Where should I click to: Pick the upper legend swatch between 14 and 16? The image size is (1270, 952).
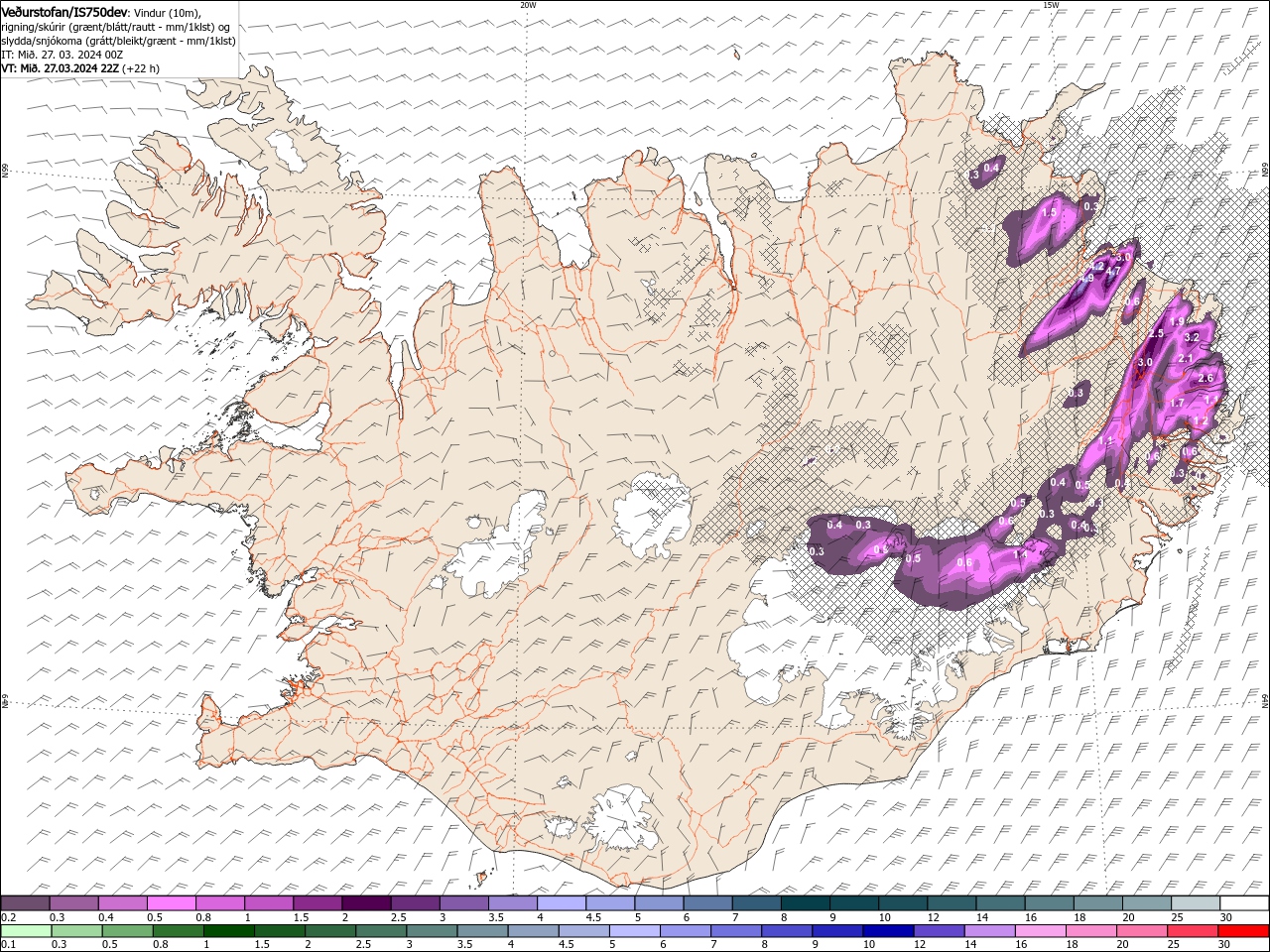point(998,903)
